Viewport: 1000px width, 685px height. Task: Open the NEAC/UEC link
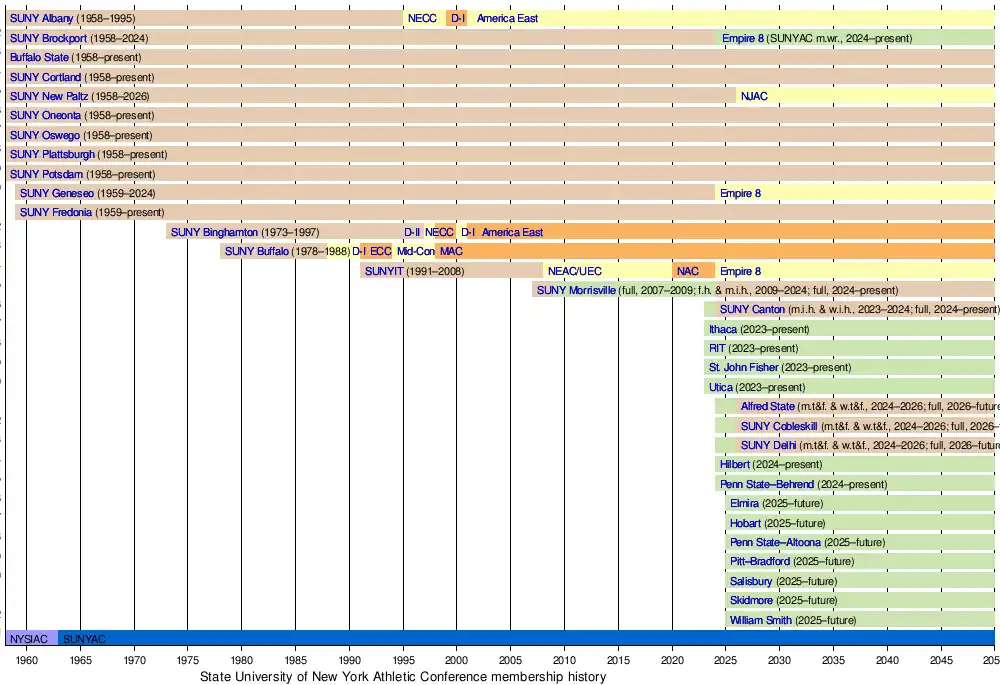pos(575,272)
